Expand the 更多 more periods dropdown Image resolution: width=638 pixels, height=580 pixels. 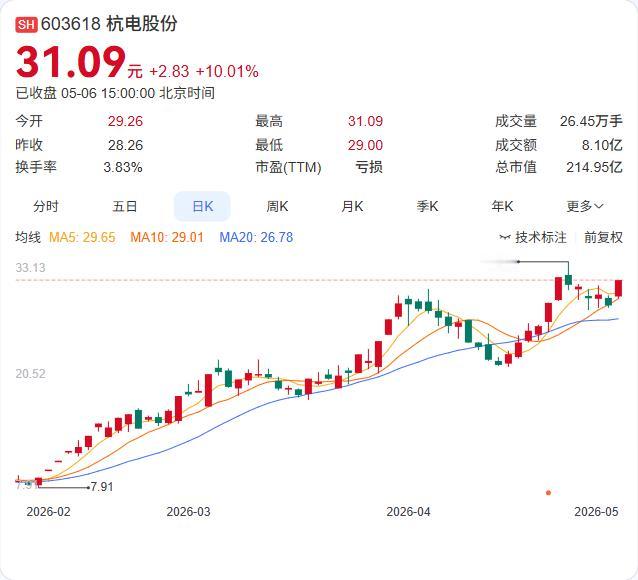tap(585, 206)
